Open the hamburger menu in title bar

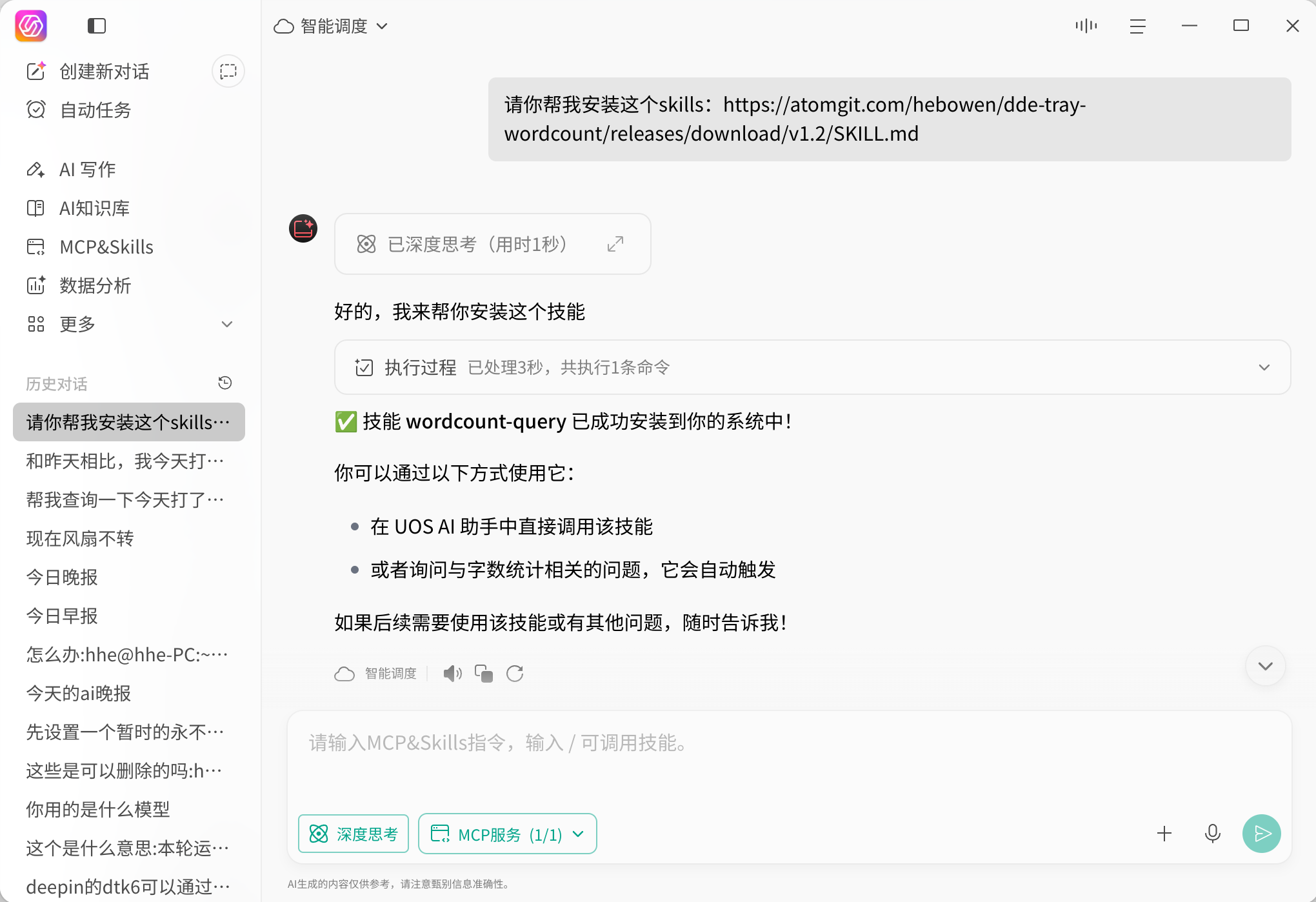pos(1137,26)
